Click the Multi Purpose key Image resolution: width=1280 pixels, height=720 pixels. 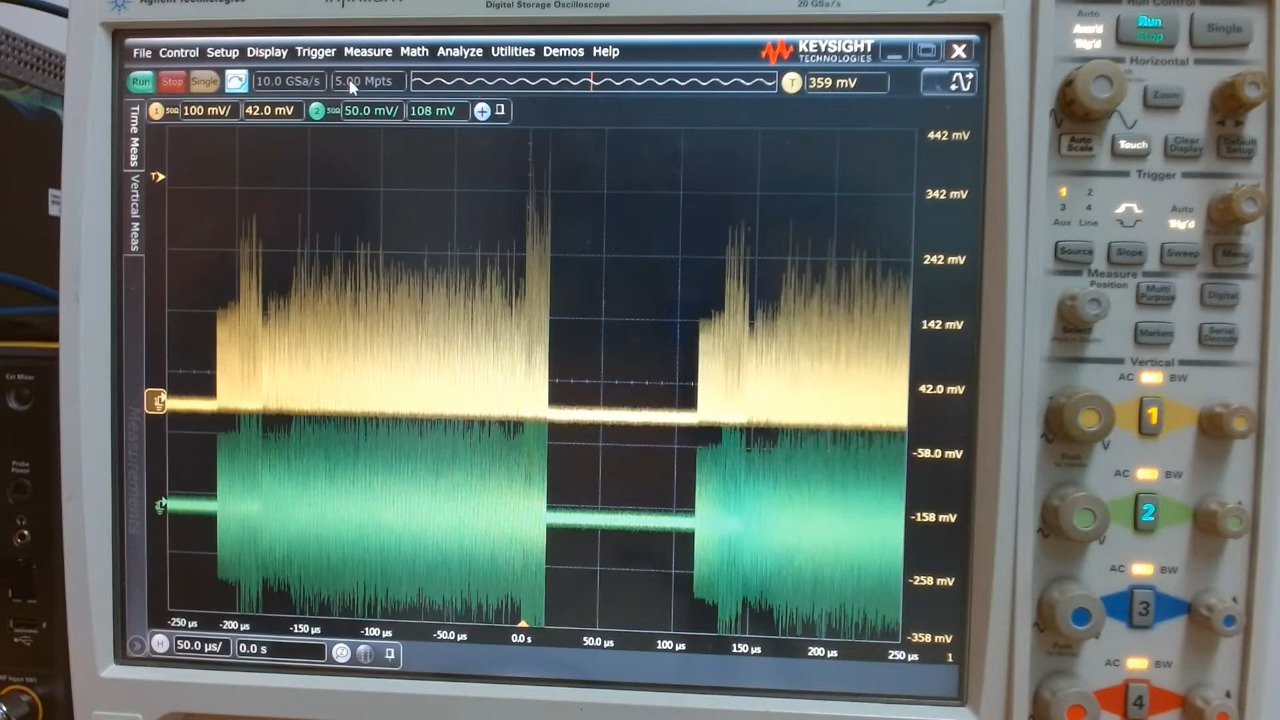click(1155, 294)
